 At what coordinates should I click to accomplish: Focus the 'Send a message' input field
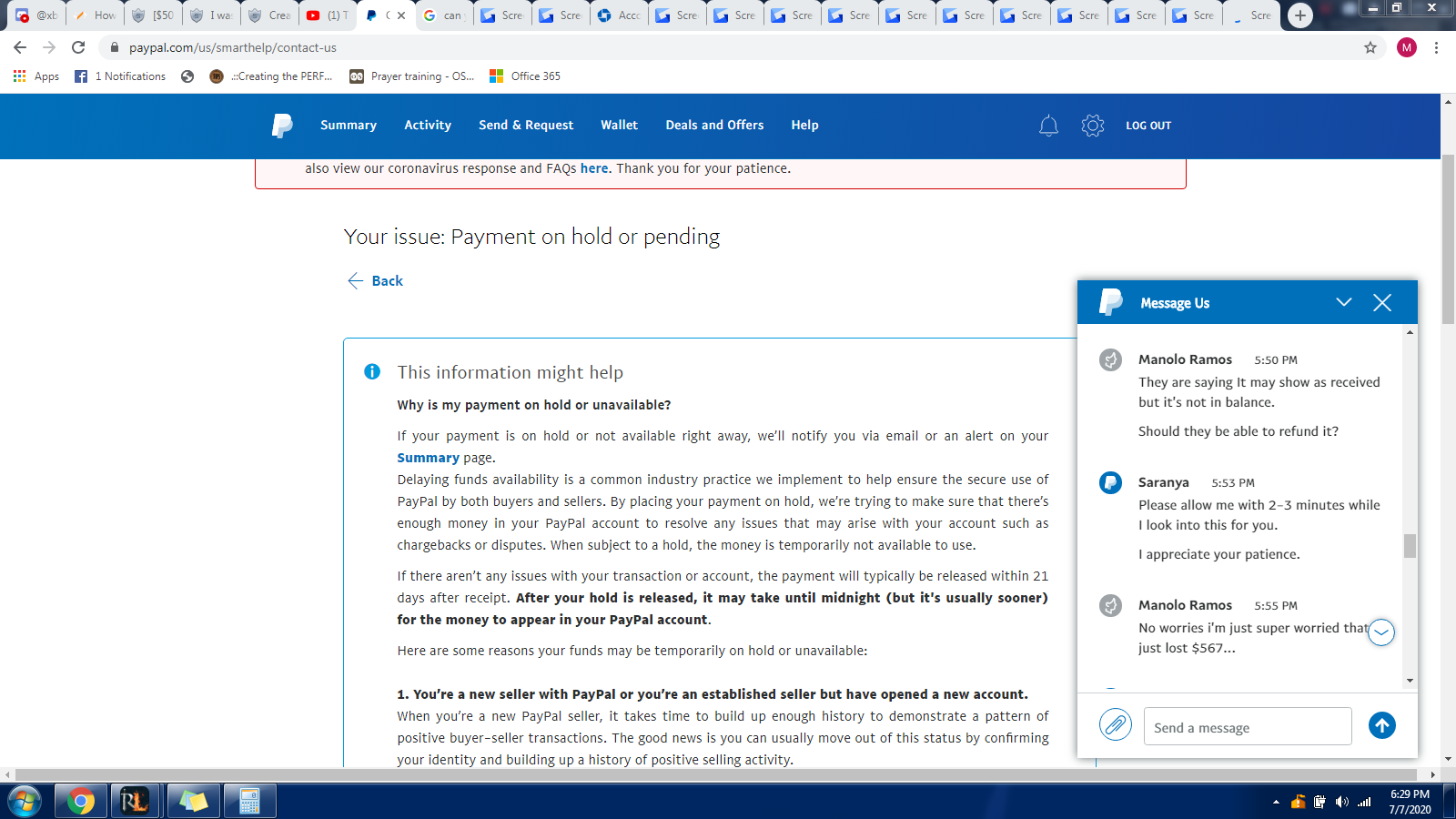(1248, 726)
